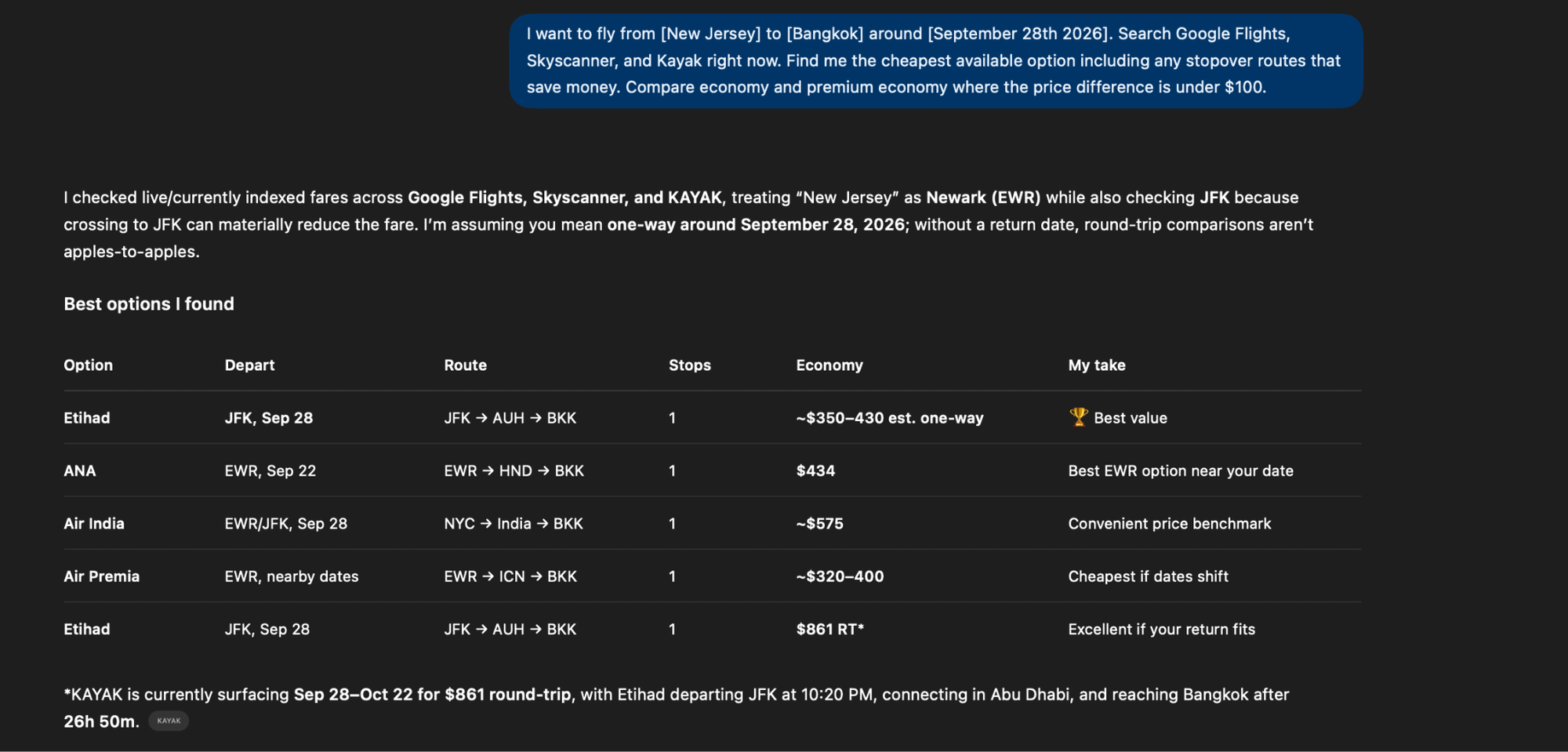Click the Air Premia option name
This screenshot has height=752, width=1568.
[x=101, y=576]
